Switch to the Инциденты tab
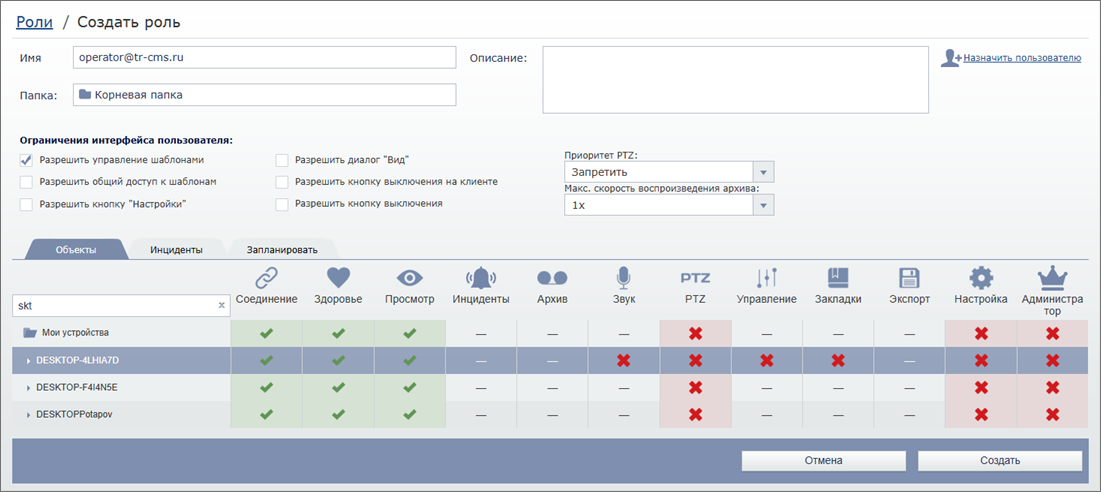Screen dimensions: 1101x492 pyautogui.click(x=177, y=250)
